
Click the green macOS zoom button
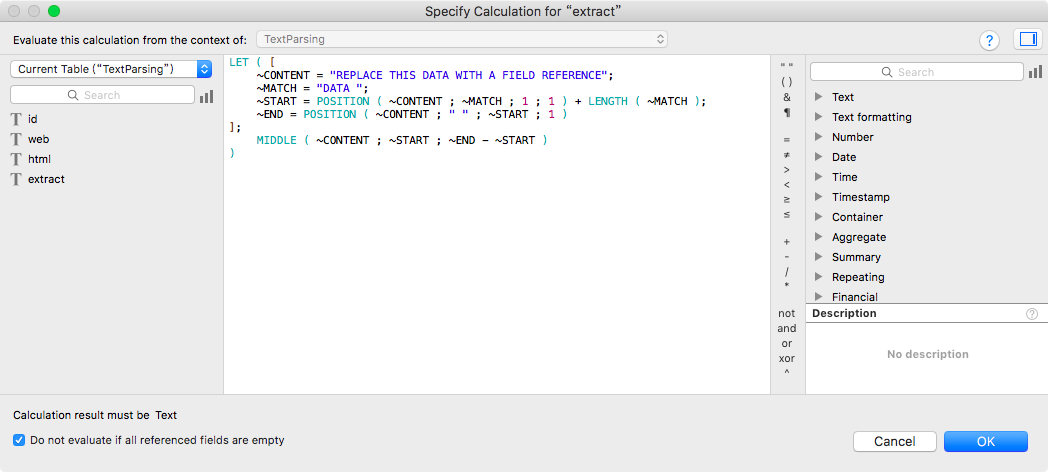[x=54, y=11]
